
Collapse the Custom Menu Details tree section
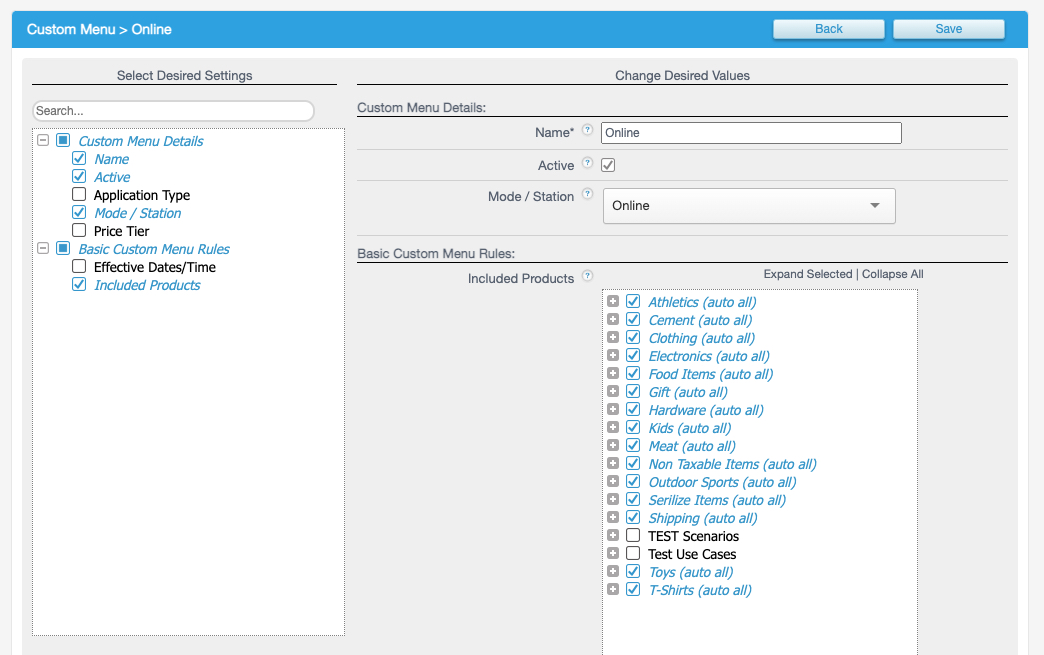coord(43,141)
